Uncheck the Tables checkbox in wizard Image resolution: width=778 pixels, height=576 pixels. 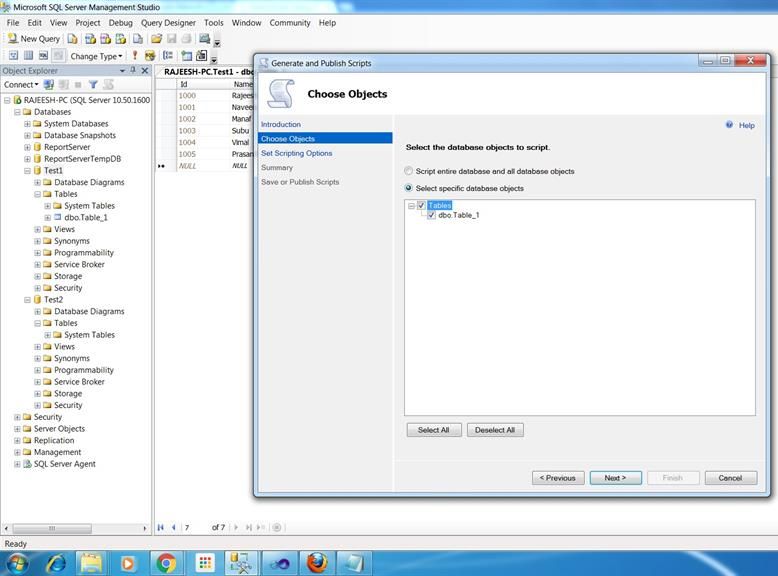click(421, 205)
